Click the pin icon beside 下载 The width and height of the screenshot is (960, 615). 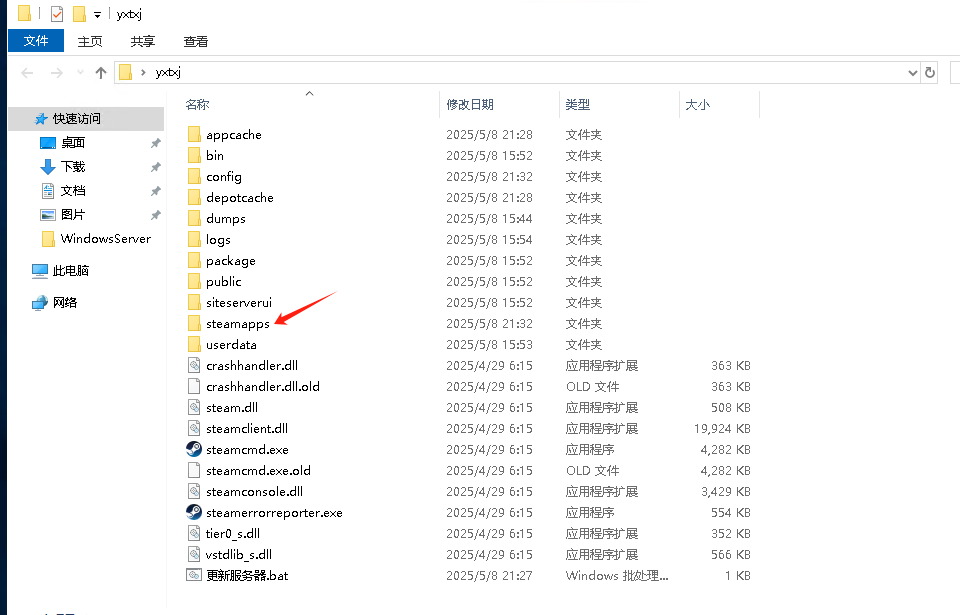point(156,167)
